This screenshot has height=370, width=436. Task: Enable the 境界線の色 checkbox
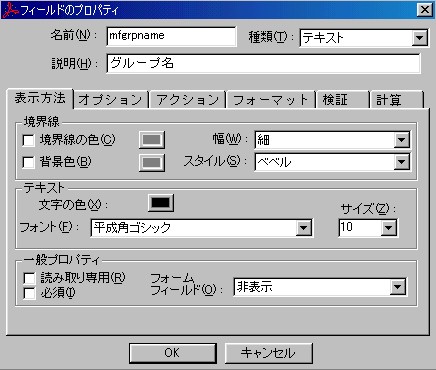tap(28, 140)
